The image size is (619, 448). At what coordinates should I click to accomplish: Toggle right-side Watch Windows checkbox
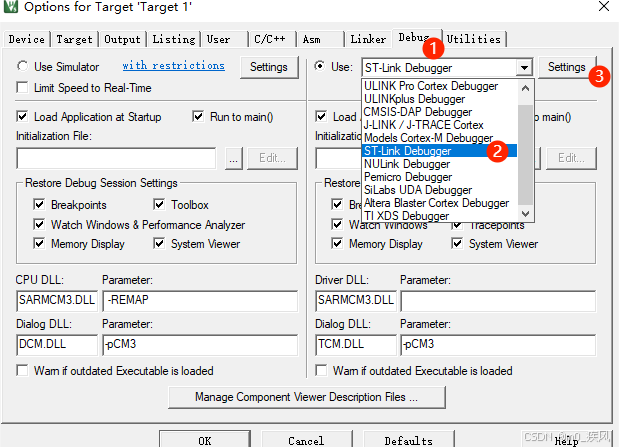(x=337, y=224)
